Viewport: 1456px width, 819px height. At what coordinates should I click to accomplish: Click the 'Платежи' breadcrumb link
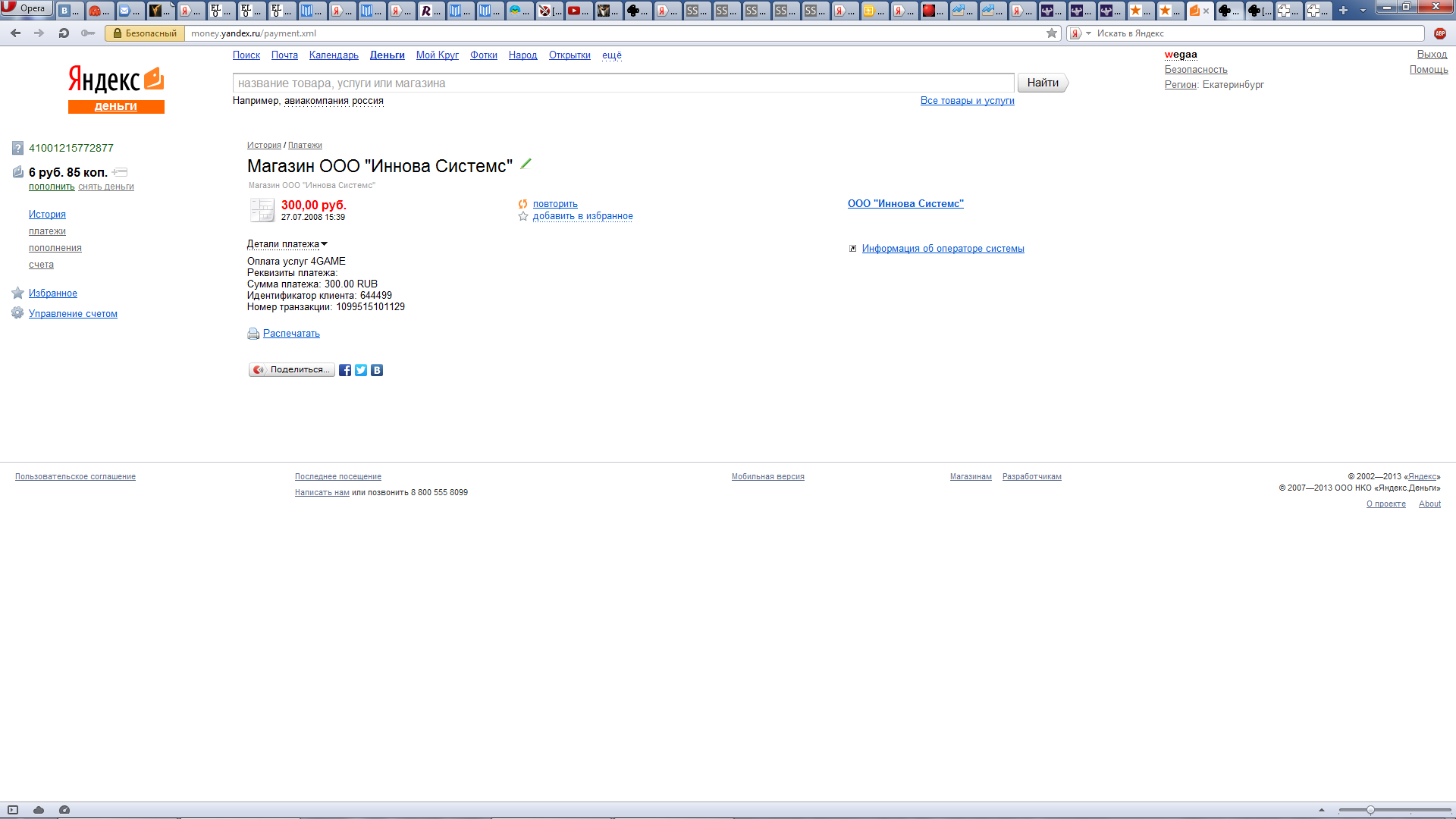[x=305, y=145]
